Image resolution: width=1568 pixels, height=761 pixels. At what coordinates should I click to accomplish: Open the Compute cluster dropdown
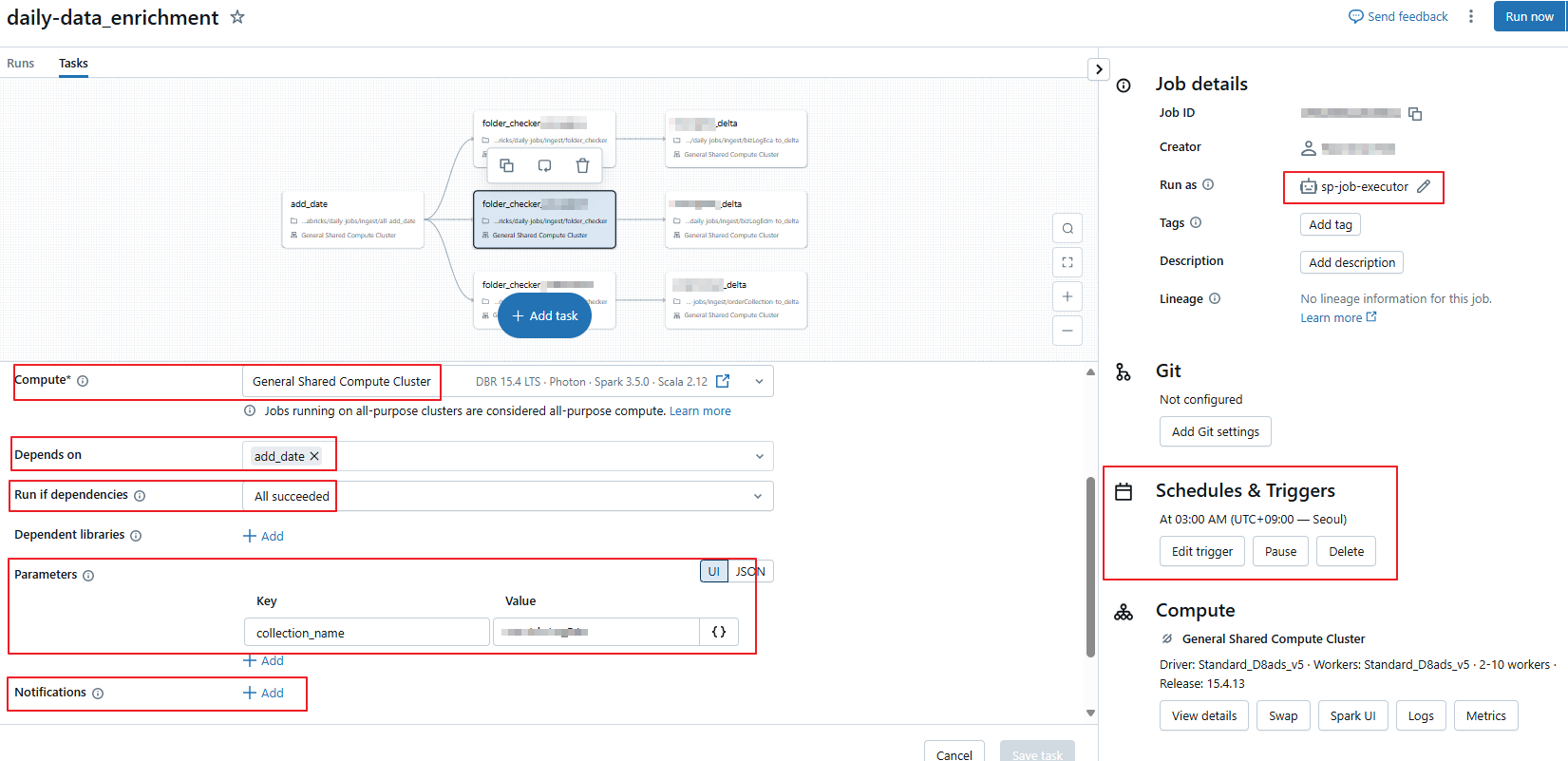[759, 381]
